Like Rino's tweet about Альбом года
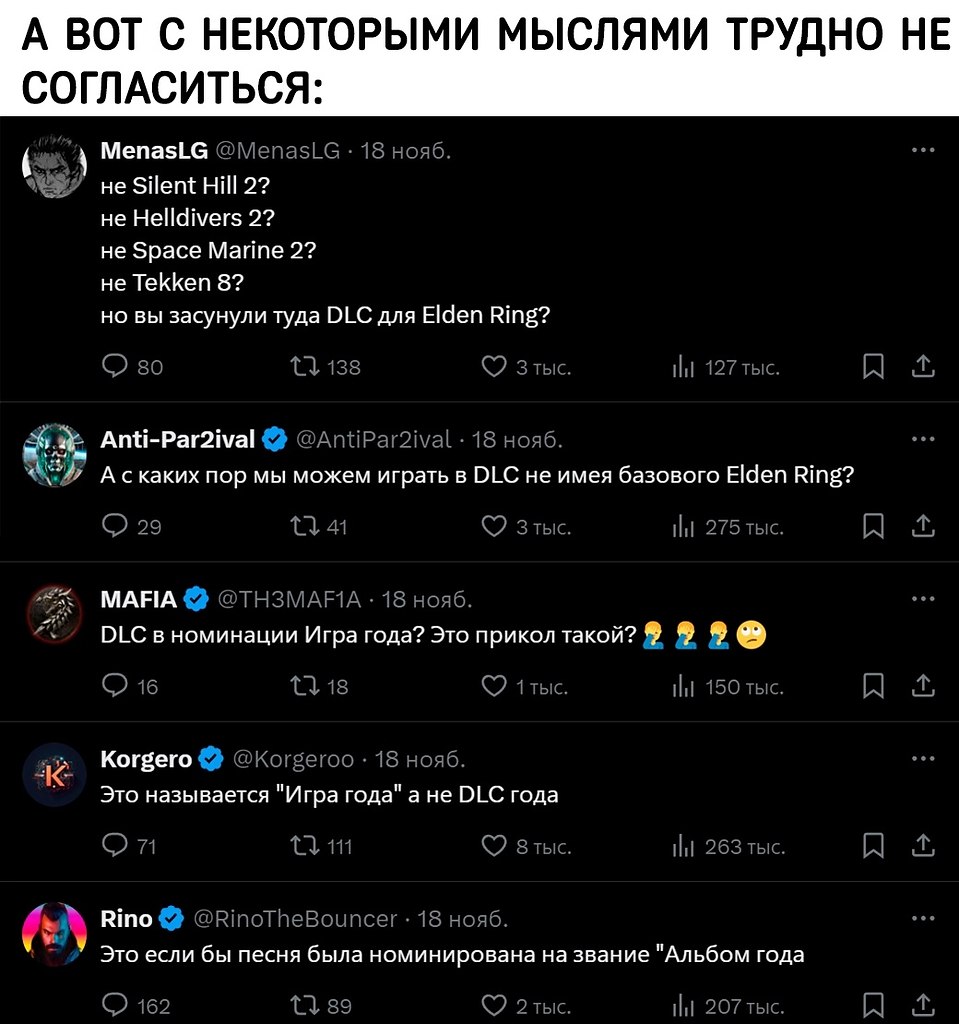This screenshot has width=959, height=1024. click(x=494, y=1006)
